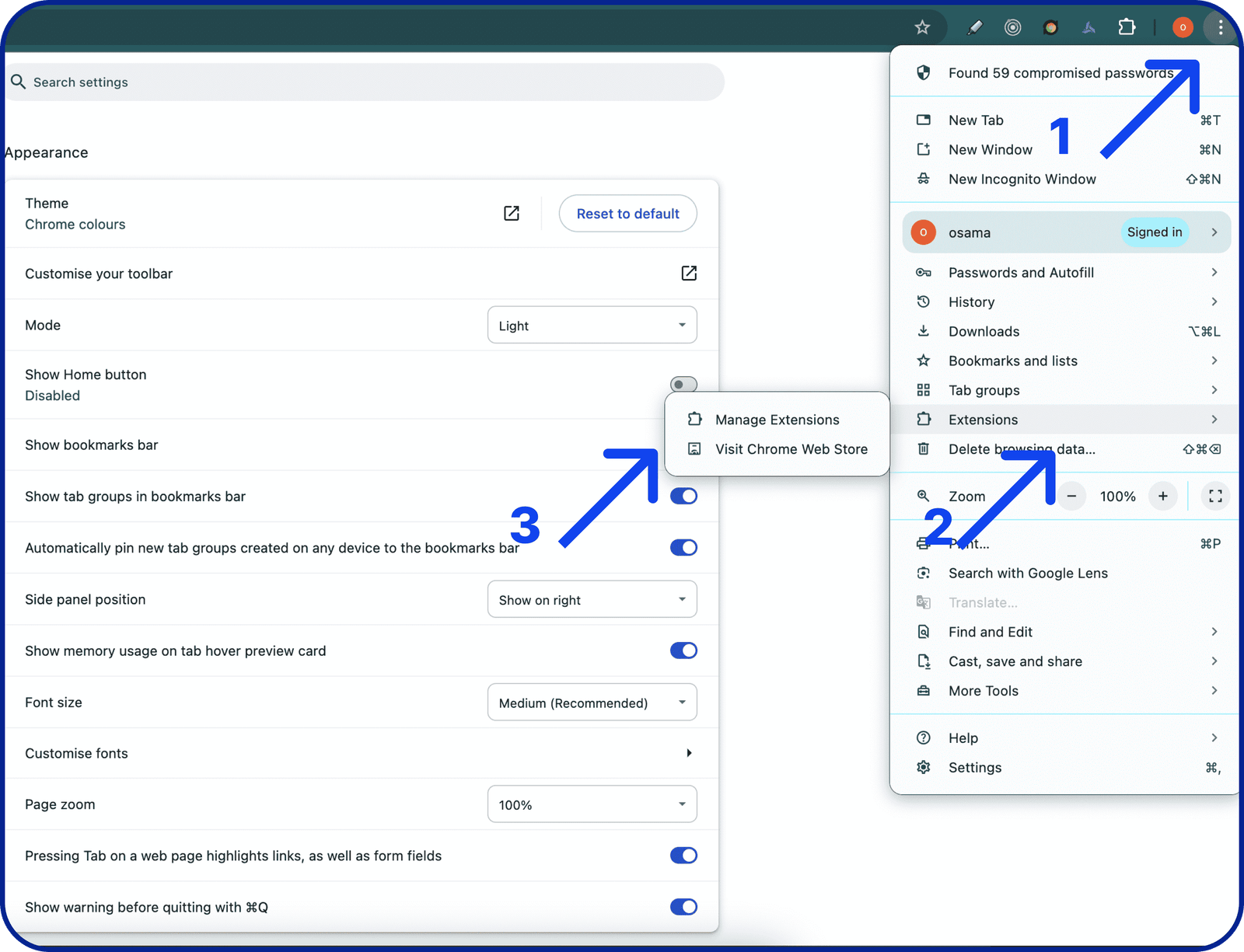
Task: Click the Customise your toolbar row label
Action: (99, 274)
